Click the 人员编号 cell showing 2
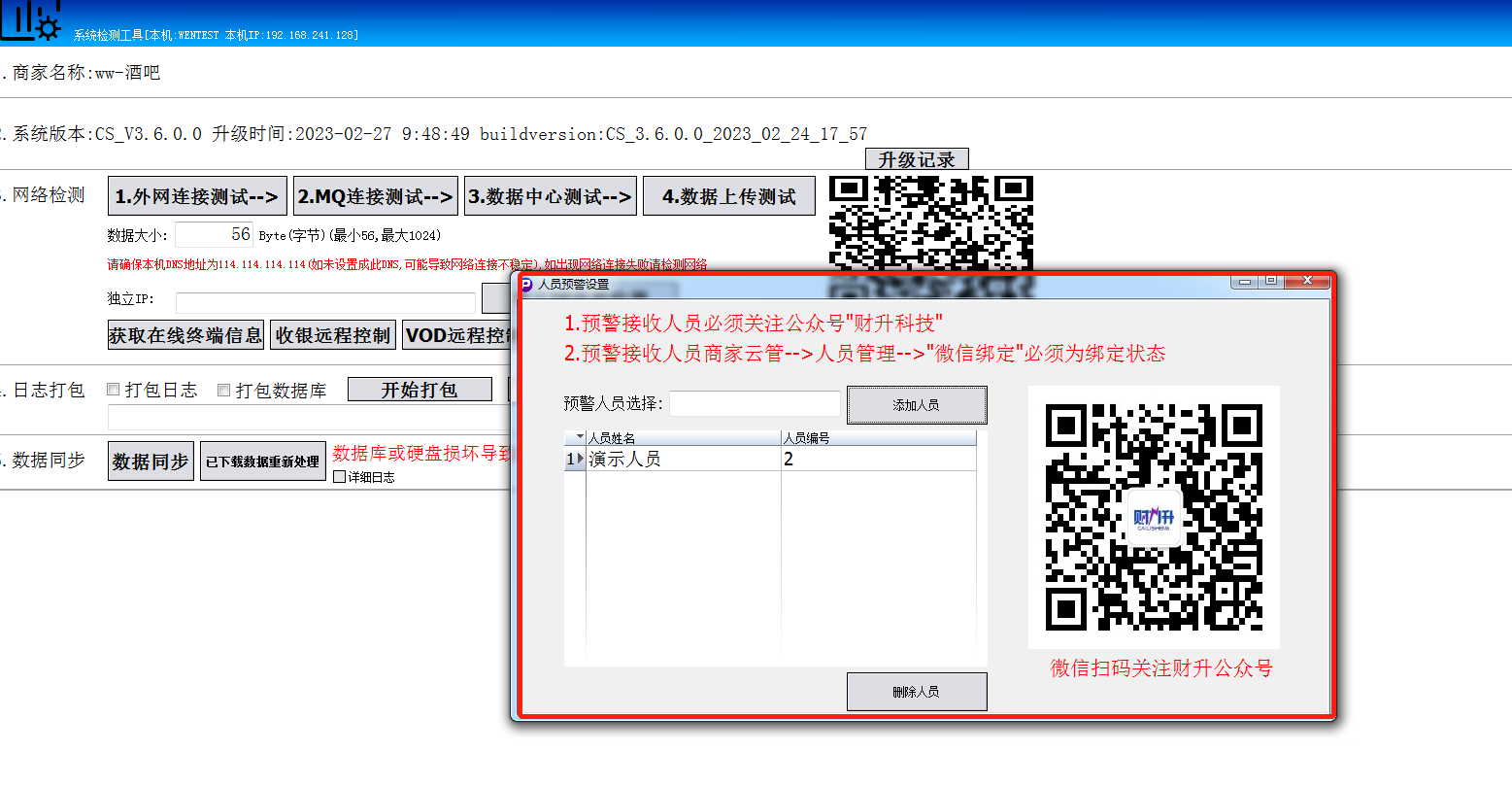 click(x=879, y=459)
